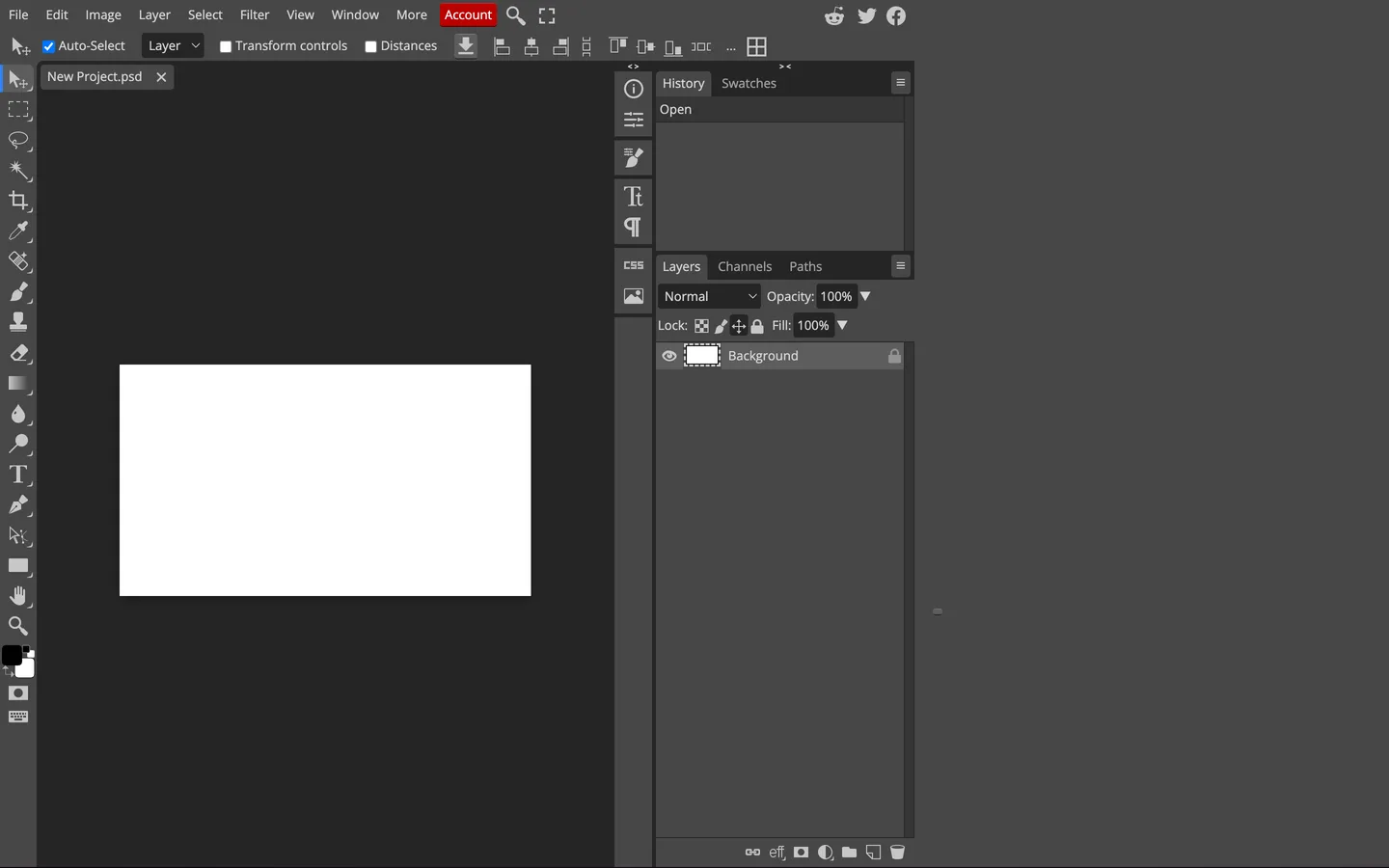Switch to the Swatches tab
The height and width of the screenshot is (868, 1389).
click(x=749, y=83)
